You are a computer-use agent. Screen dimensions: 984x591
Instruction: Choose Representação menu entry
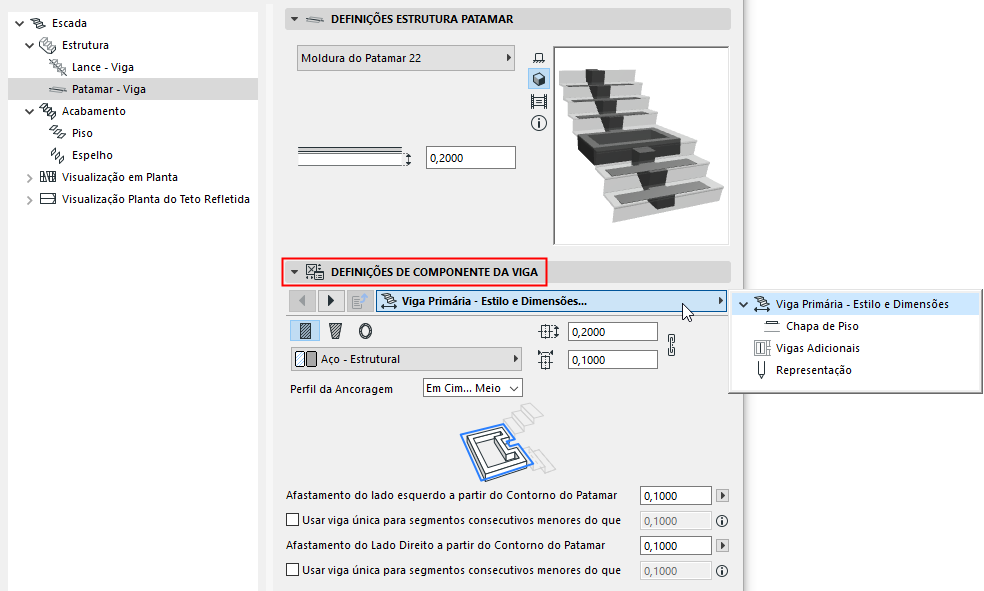coord(813,370)
